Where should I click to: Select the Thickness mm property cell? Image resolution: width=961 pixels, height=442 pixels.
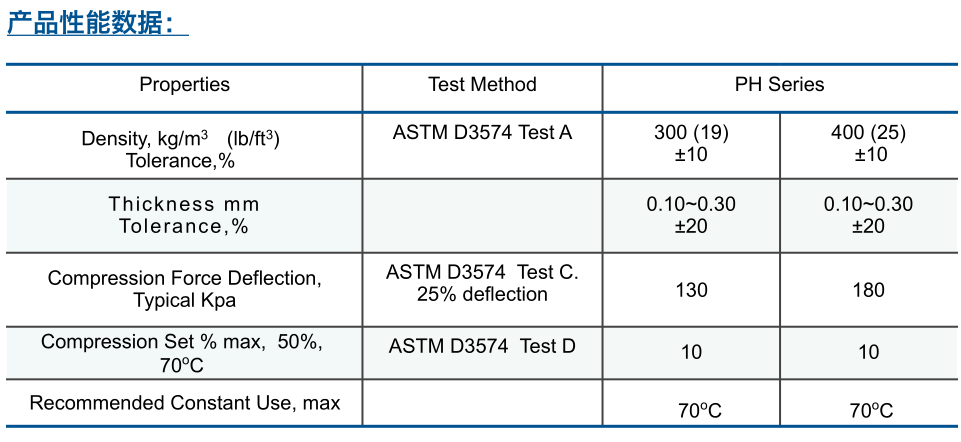pos(184,215)
